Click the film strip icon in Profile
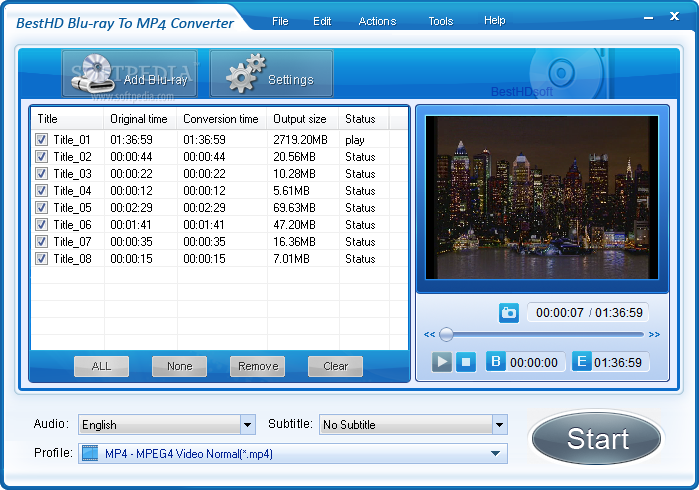The width and height of the screenshot is (699, 490). click(x=90, y=453)
